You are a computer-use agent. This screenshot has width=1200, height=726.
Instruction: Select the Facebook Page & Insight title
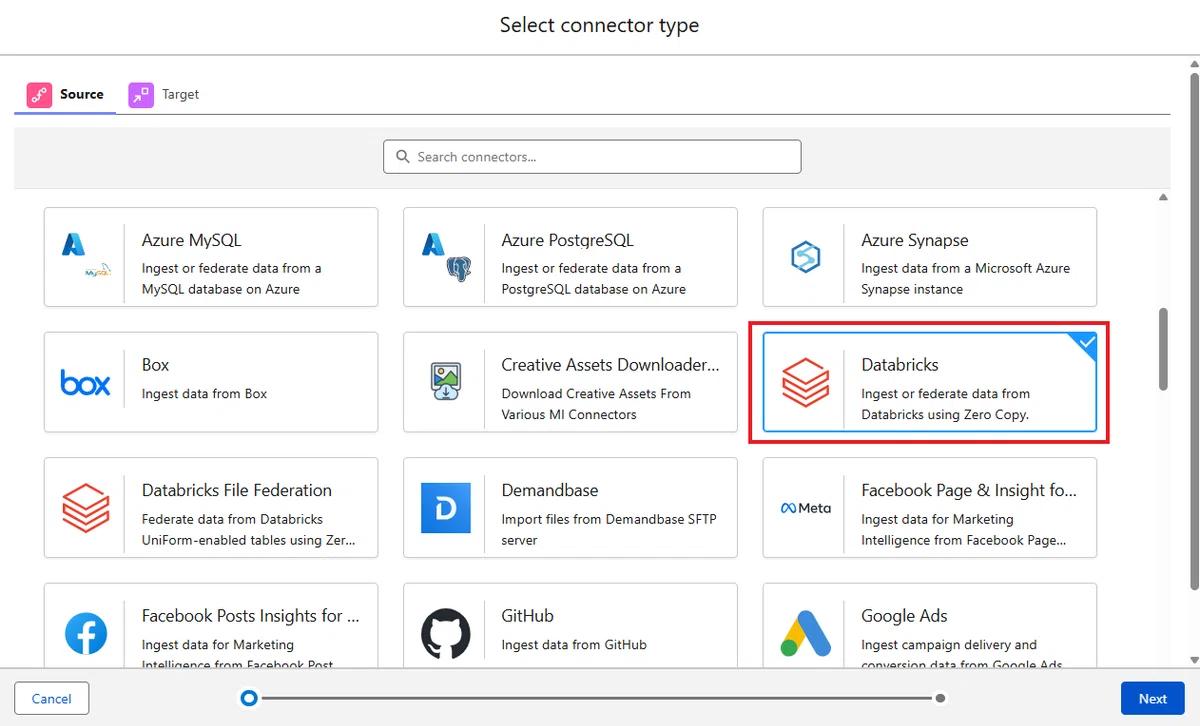[x=969, y=490]
